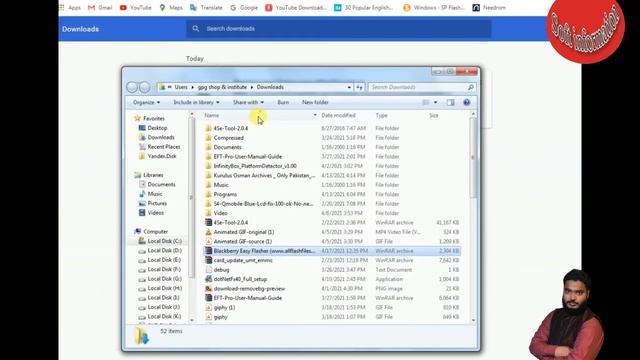Open the Name column filter dropdown arrow

[x=315, y=116]
